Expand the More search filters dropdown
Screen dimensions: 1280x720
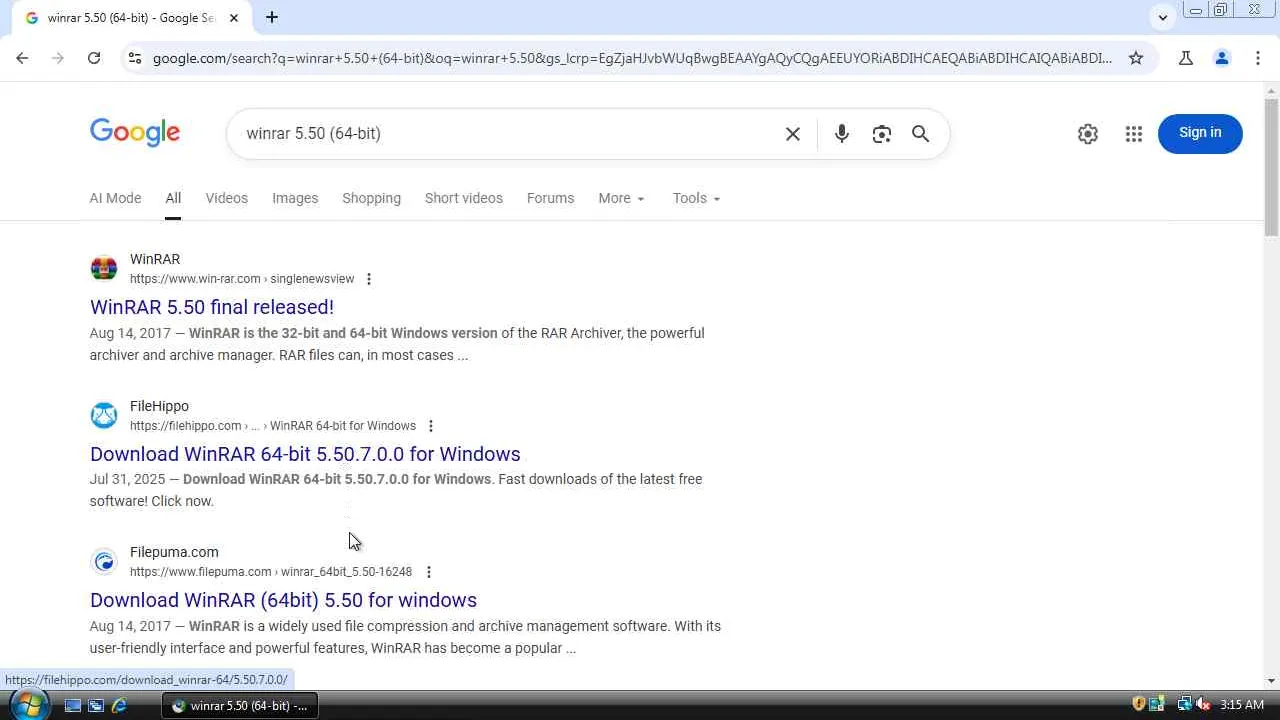621,198
